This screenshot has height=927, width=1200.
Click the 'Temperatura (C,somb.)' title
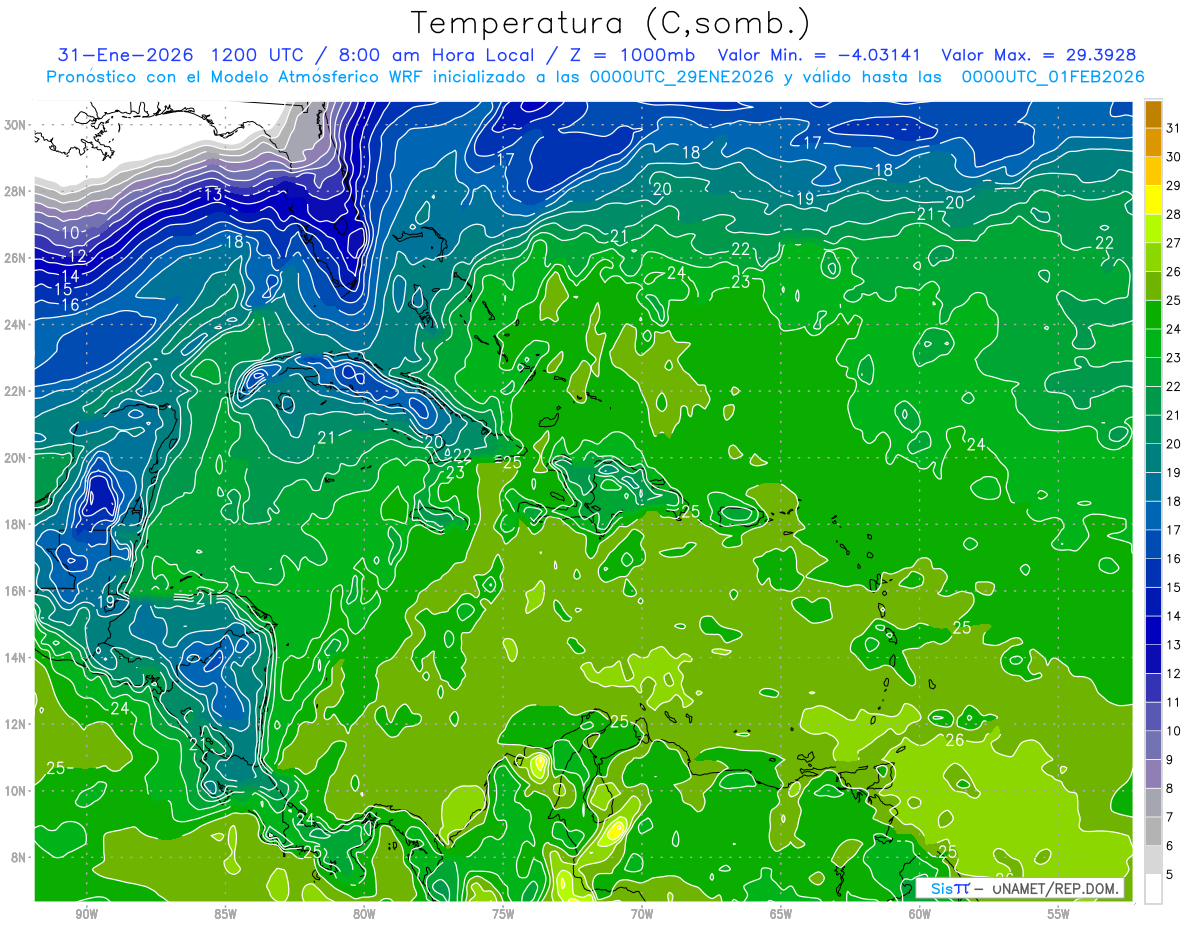coord(610,23)
